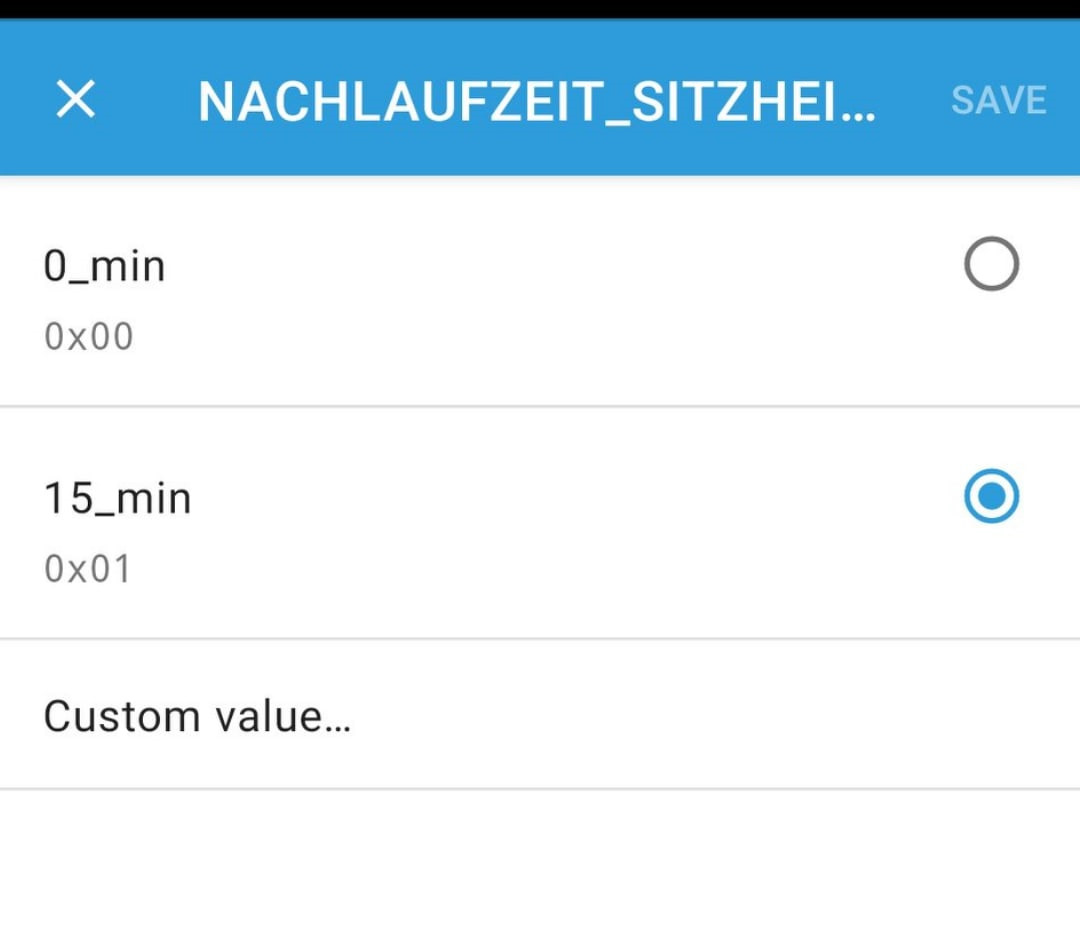Click the NACHLAUFZEIT_SITZHEI... title text
Viewport: 1080px width, 950px height.
pyautogui.click(x=537, y=100)
